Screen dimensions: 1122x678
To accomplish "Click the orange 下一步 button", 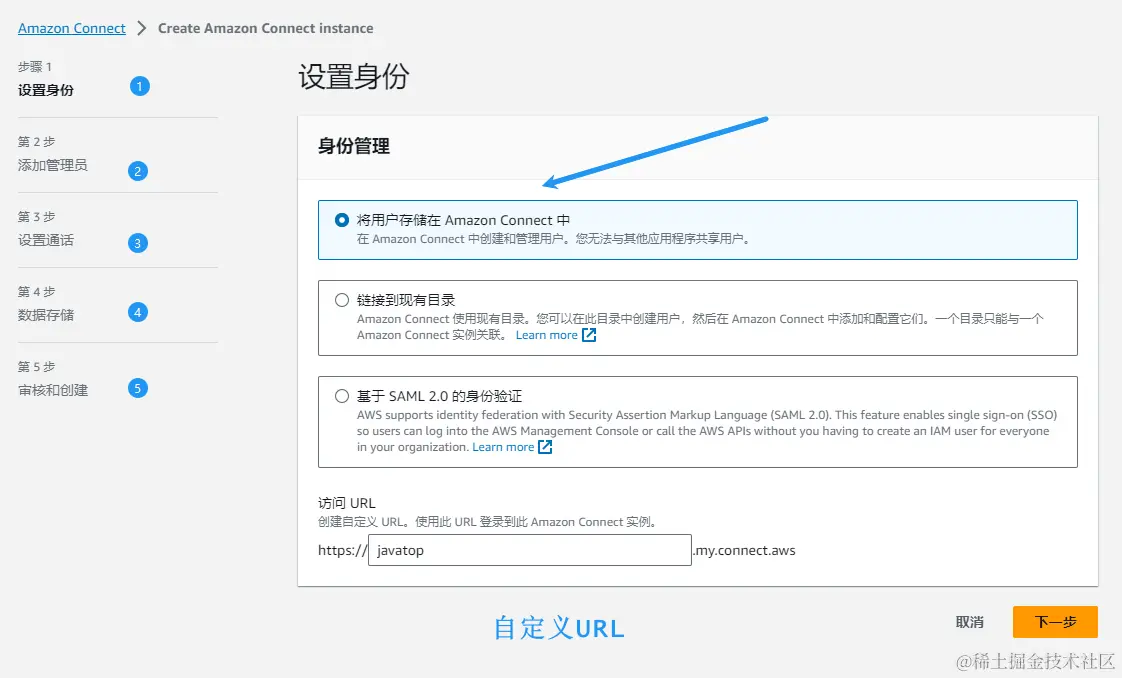I will tap(1055, 622).
